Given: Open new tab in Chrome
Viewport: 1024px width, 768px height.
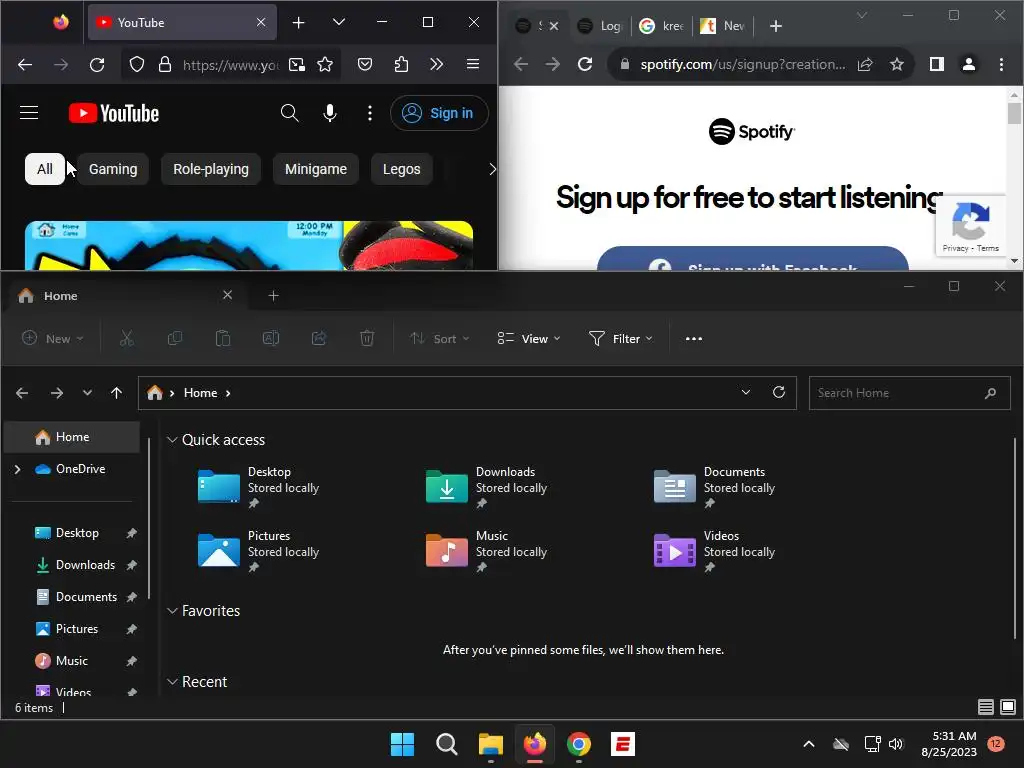Looking at the screenshot, I should 776,25.
